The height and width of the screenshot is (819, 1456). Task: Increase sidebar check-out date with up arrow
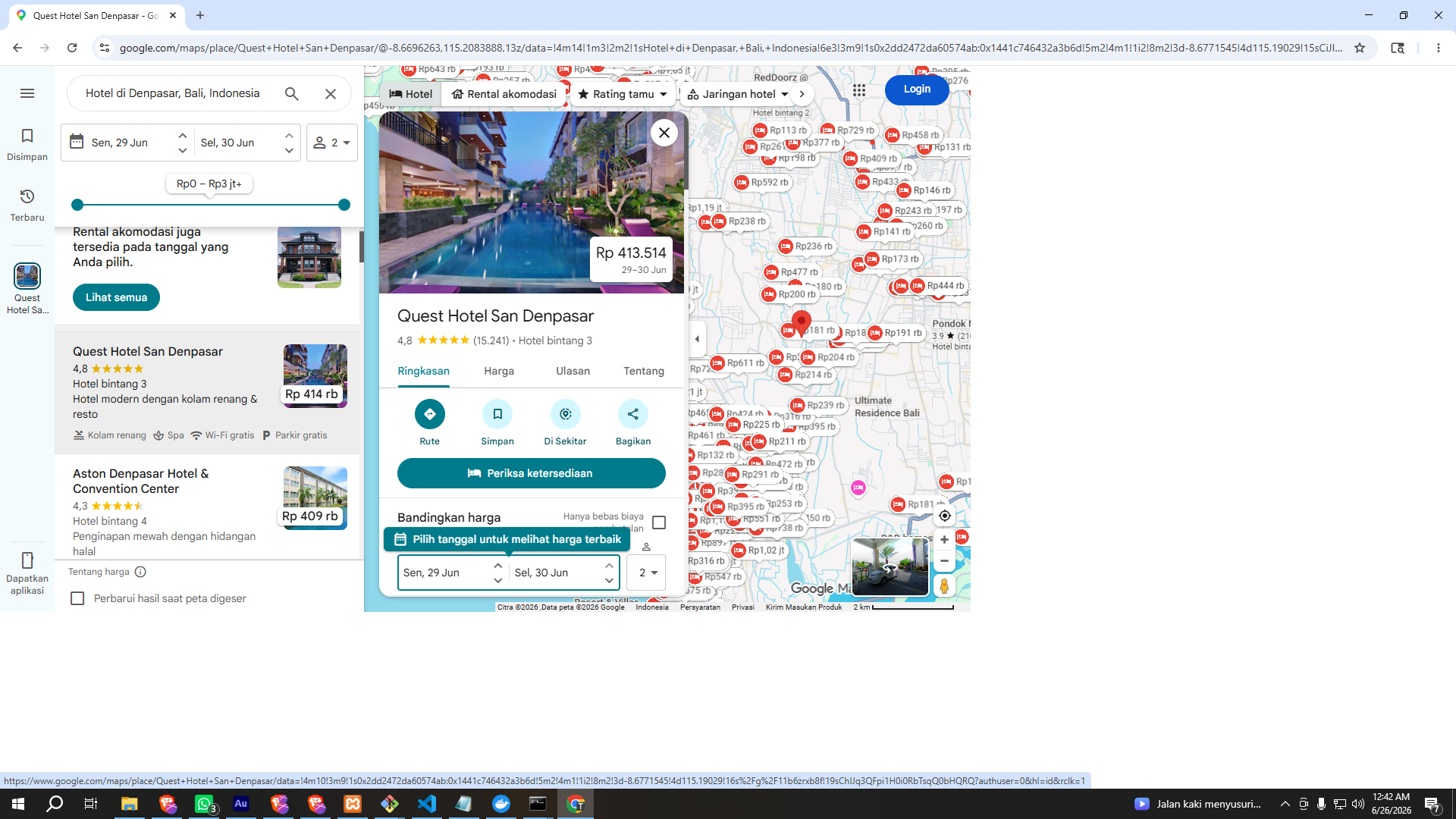(x=289, y=136)
